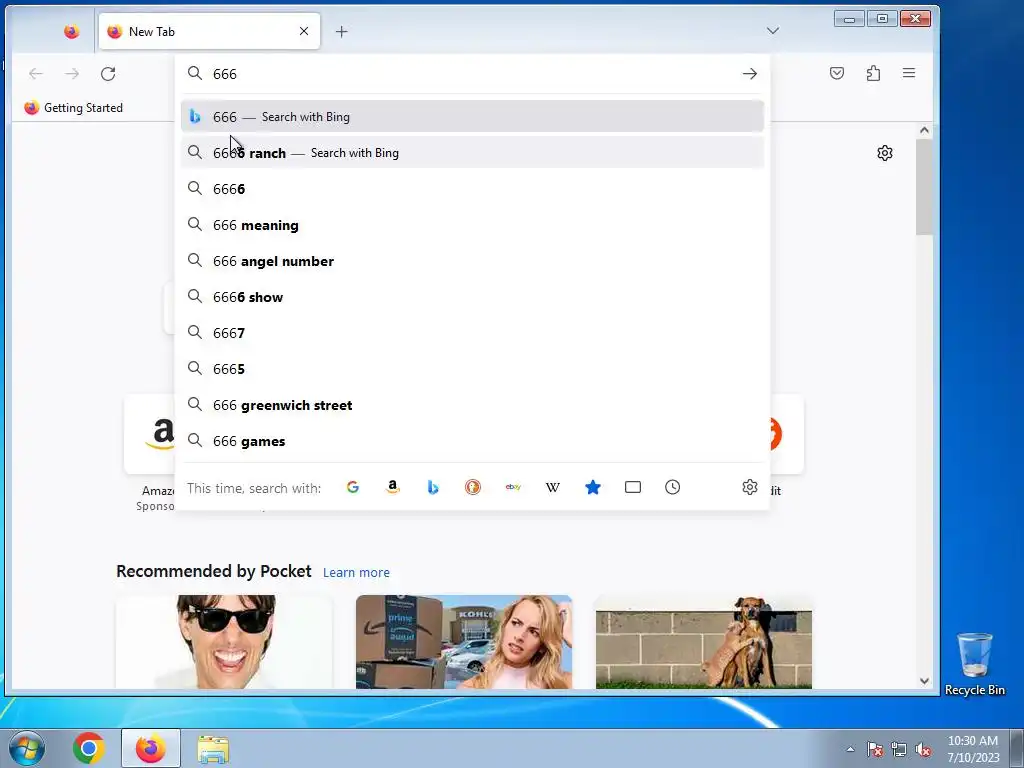Launch Chrome from the taskbar
This screenshot has width=1024, height=768.
point(89,748)
